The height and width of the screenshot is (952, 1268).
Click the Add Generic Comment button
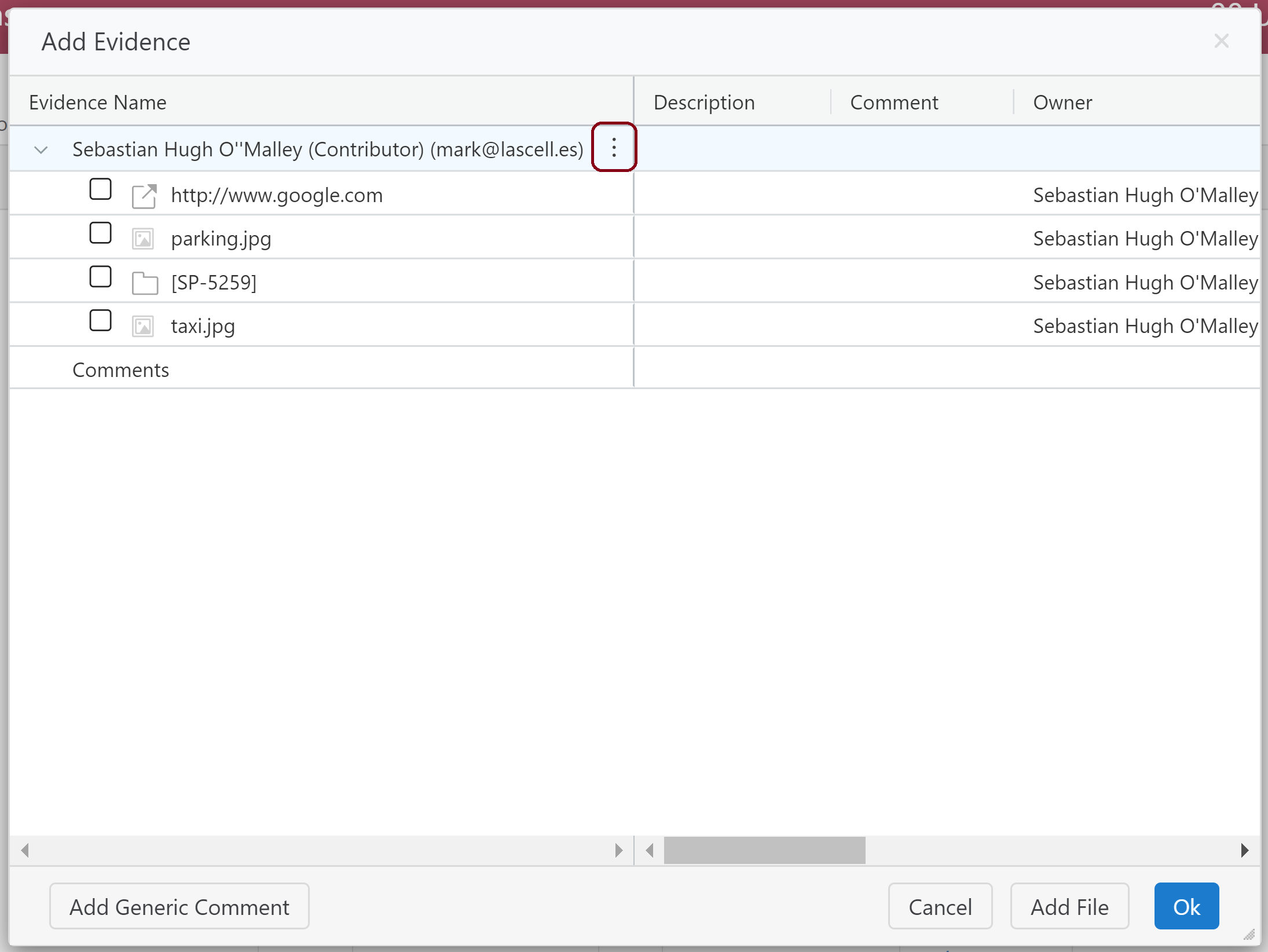179,906
